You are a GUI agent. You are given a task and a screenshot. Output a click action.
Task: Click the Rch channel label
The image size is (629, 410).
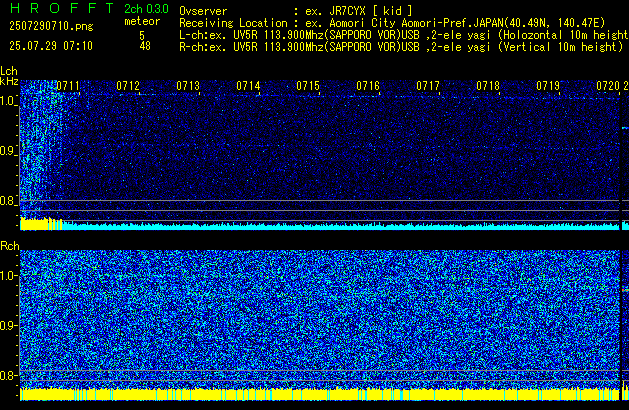click(10, 246)
